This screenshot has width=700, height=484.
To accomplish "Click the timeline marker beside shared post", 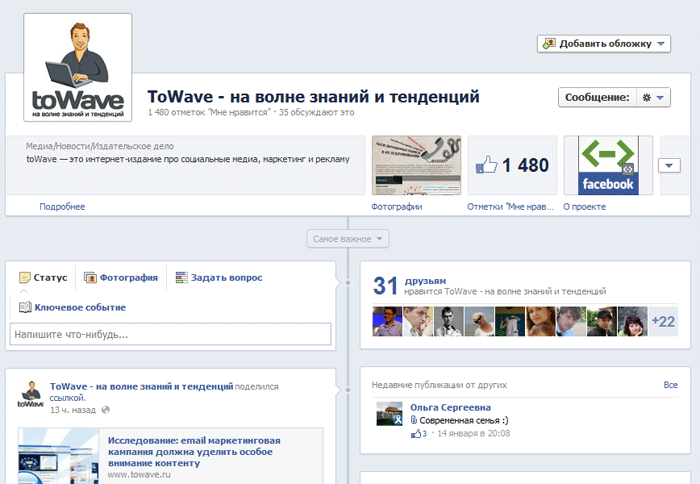I will [348, 390].
